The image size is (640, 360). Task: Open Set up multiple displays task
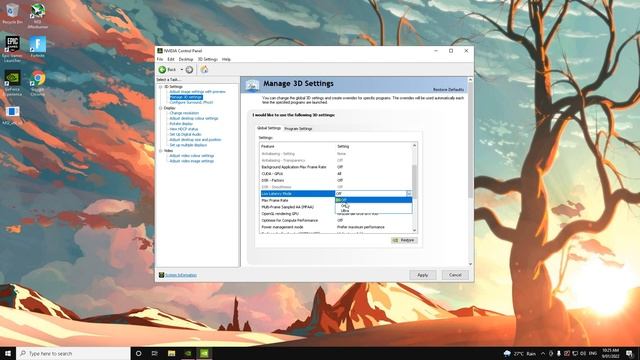[x=188, y=145]
